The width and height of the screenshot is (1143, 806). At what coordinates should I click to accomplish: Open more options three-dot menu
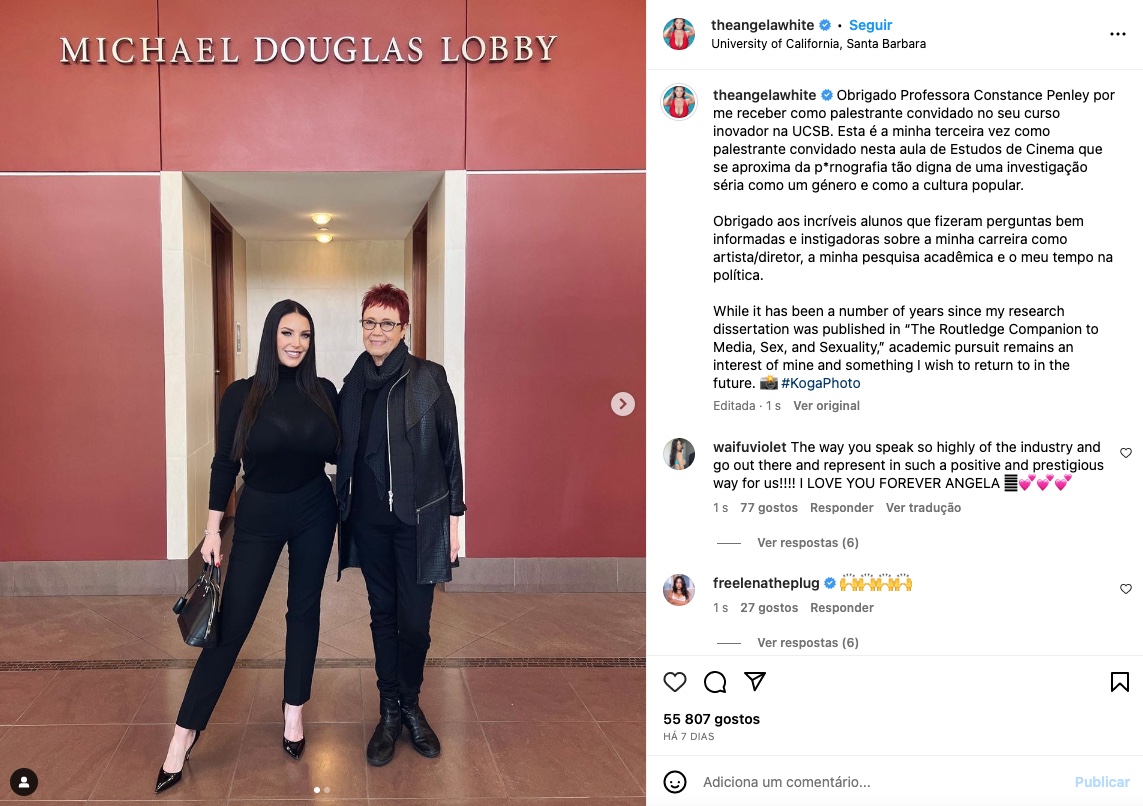pos(1117,34)
